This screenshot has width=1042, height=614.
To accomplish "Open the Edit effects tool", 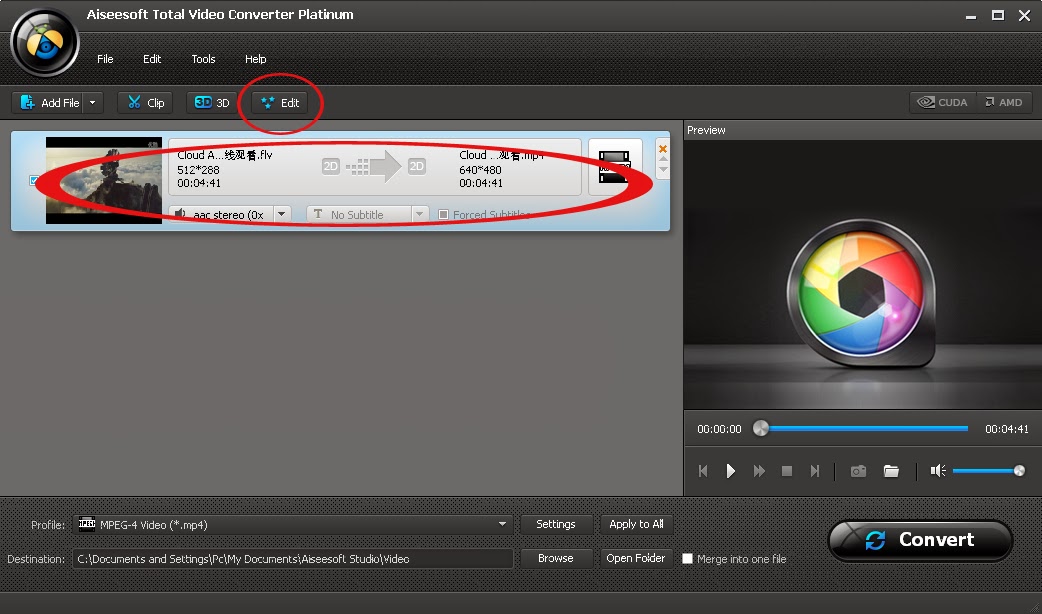I will click(280, 102).
